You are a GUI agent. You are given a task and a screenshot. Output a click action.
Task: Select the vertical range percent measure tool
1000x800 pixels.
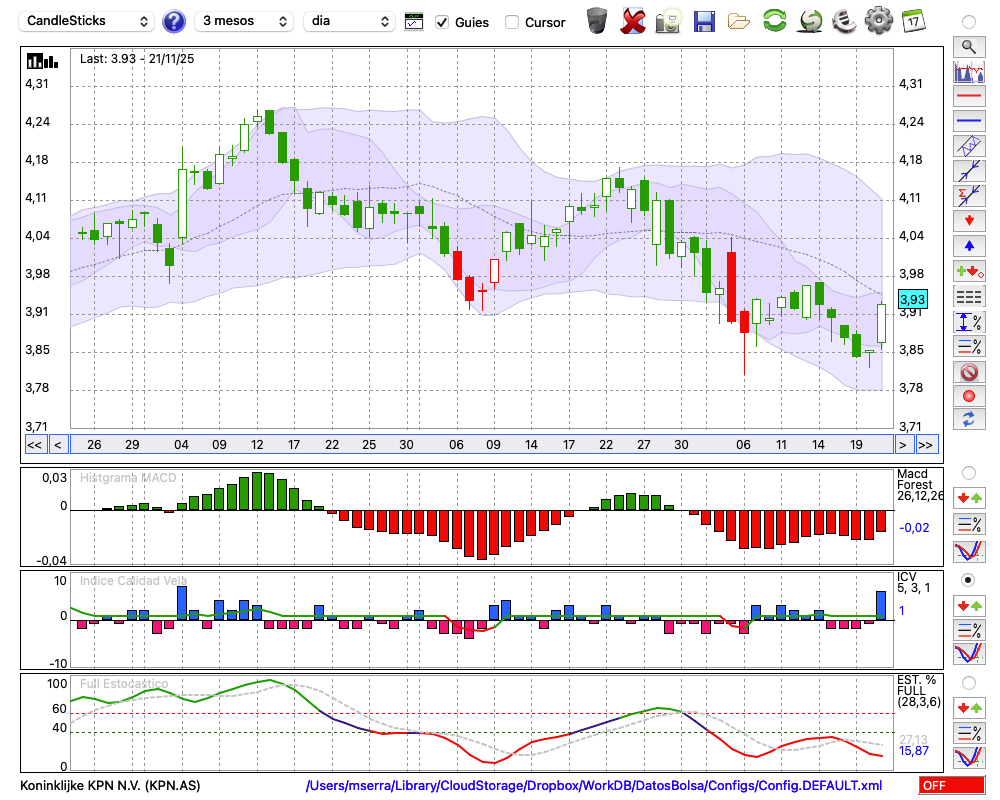(969, 322)
